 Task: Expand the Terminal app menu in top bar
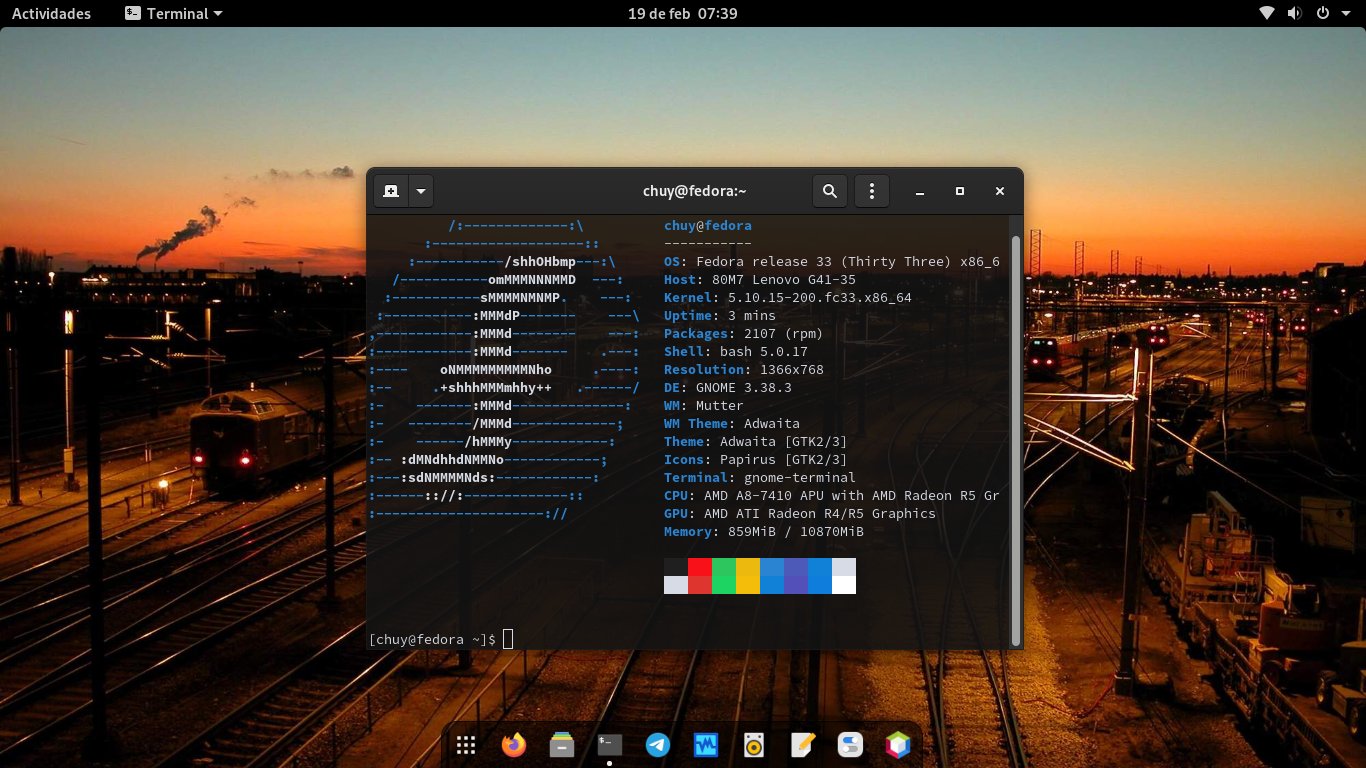pos(174,13)
